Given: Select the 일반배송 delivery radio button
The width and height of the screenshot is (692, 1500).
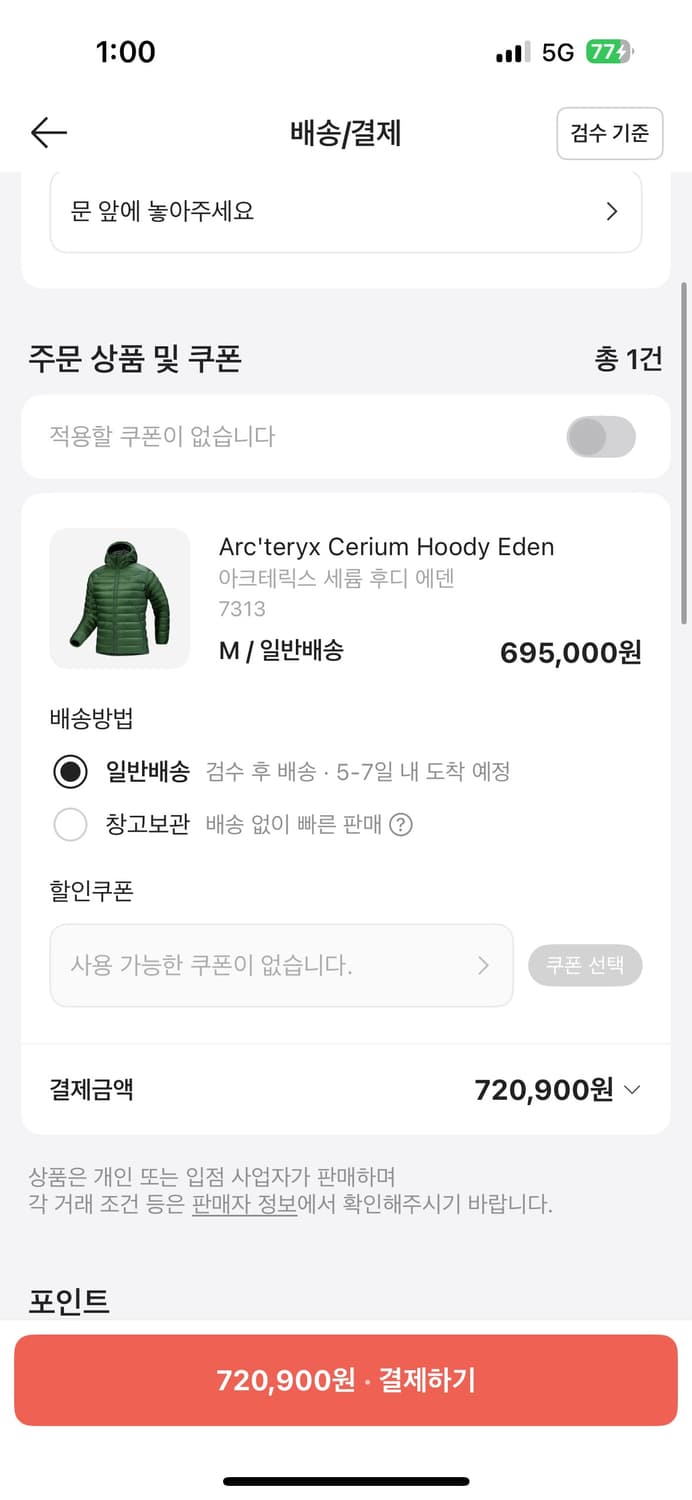Looking at the screenshot, I should [x=70, y=771].
